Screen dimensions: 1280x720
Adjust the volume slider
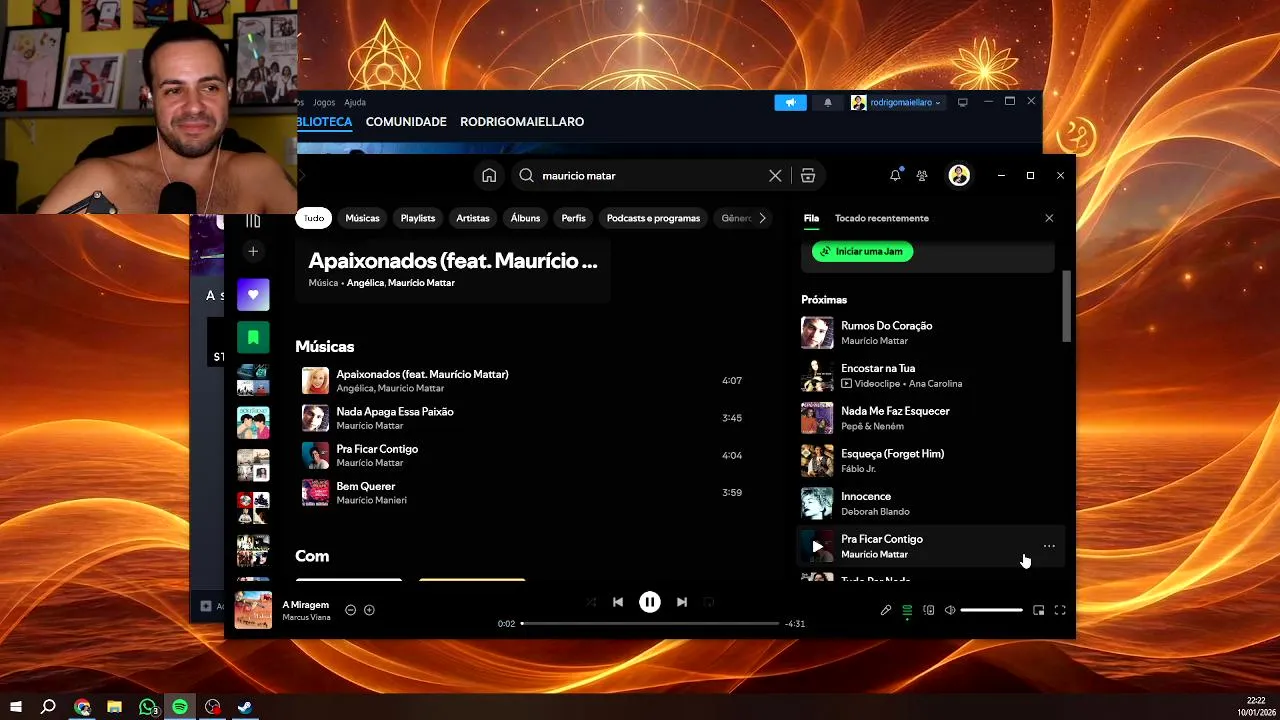(991, 610)
